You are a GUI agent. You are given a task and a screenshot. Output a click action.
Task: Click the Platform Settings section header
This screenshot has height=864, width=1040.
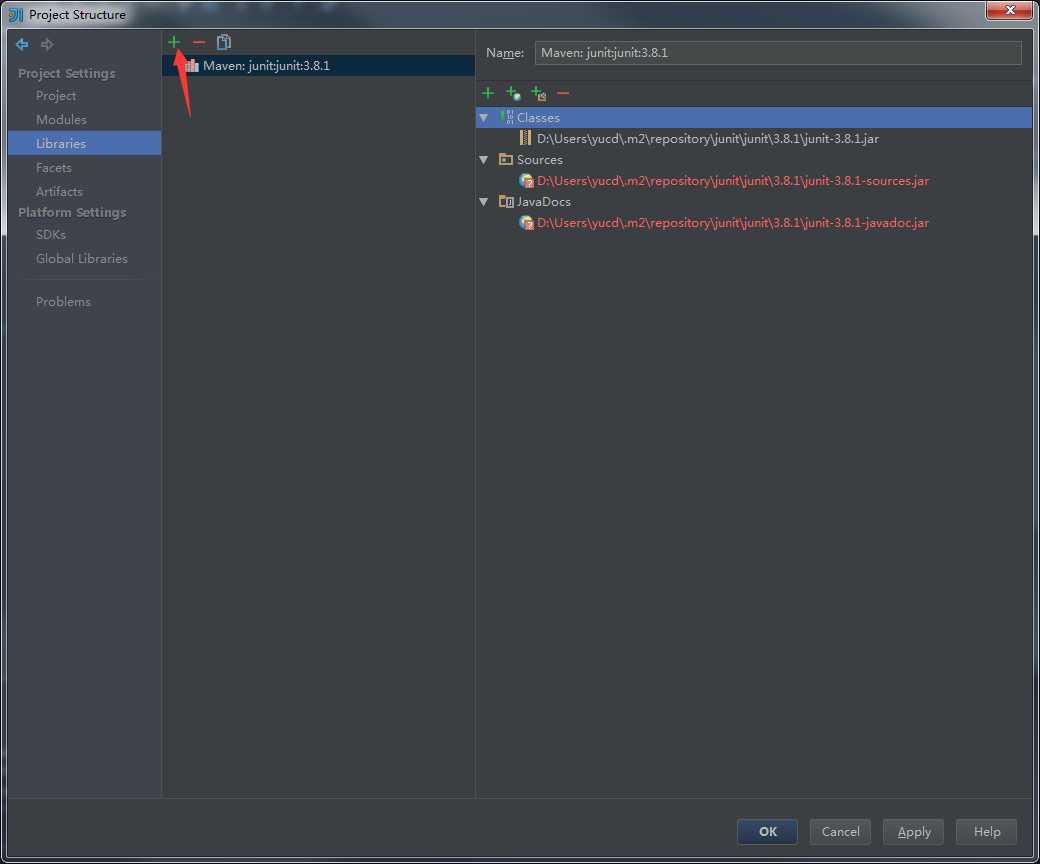(72, 212)
